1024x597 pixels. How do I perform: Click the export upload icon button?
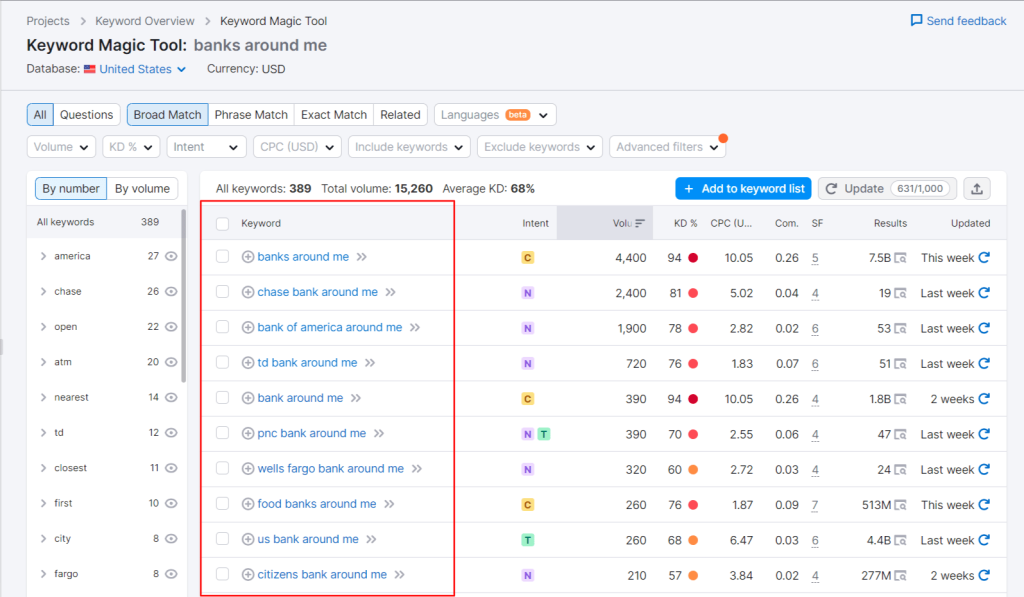click(977, 189)
